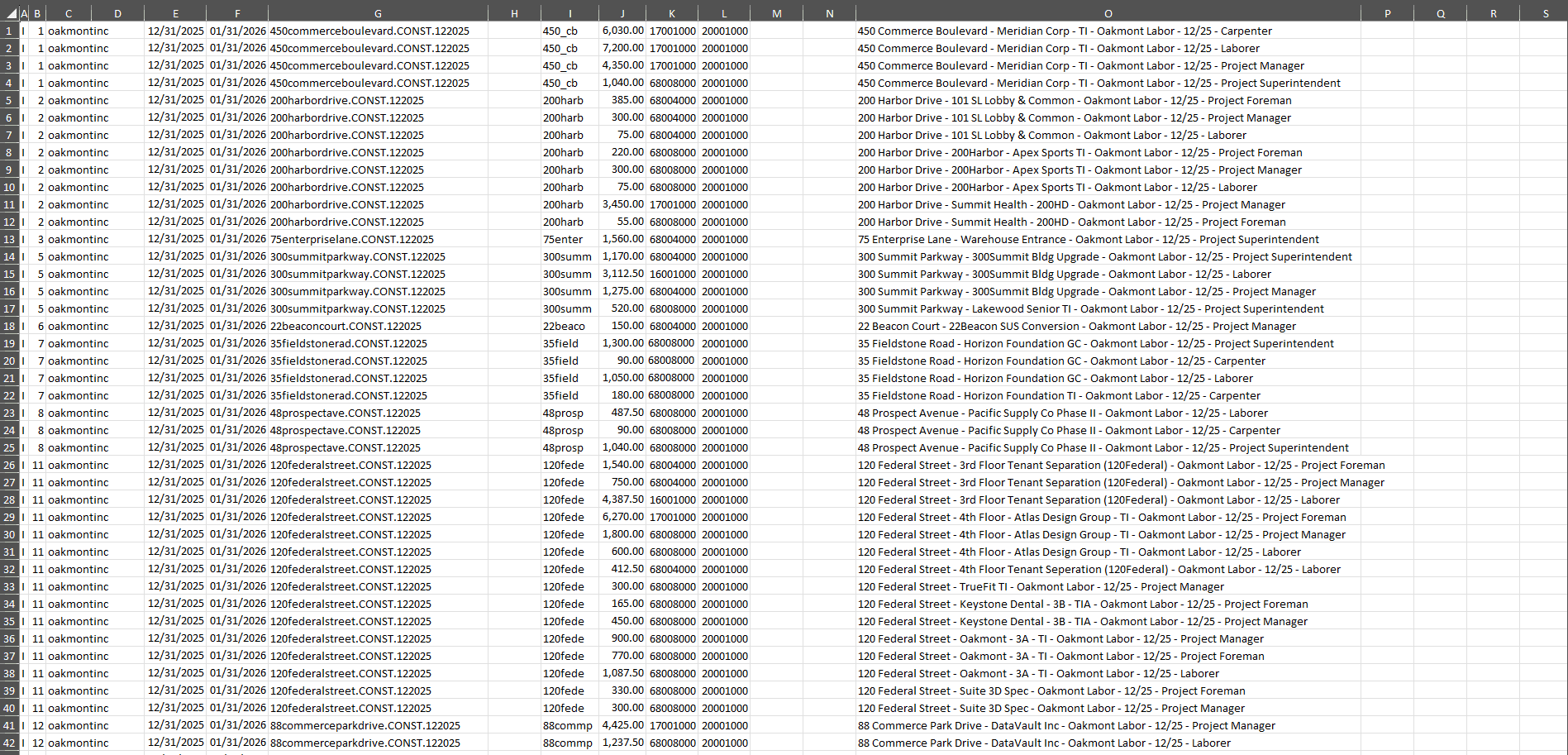Click the Summit Health Project Foreman description

[1108, 222]
